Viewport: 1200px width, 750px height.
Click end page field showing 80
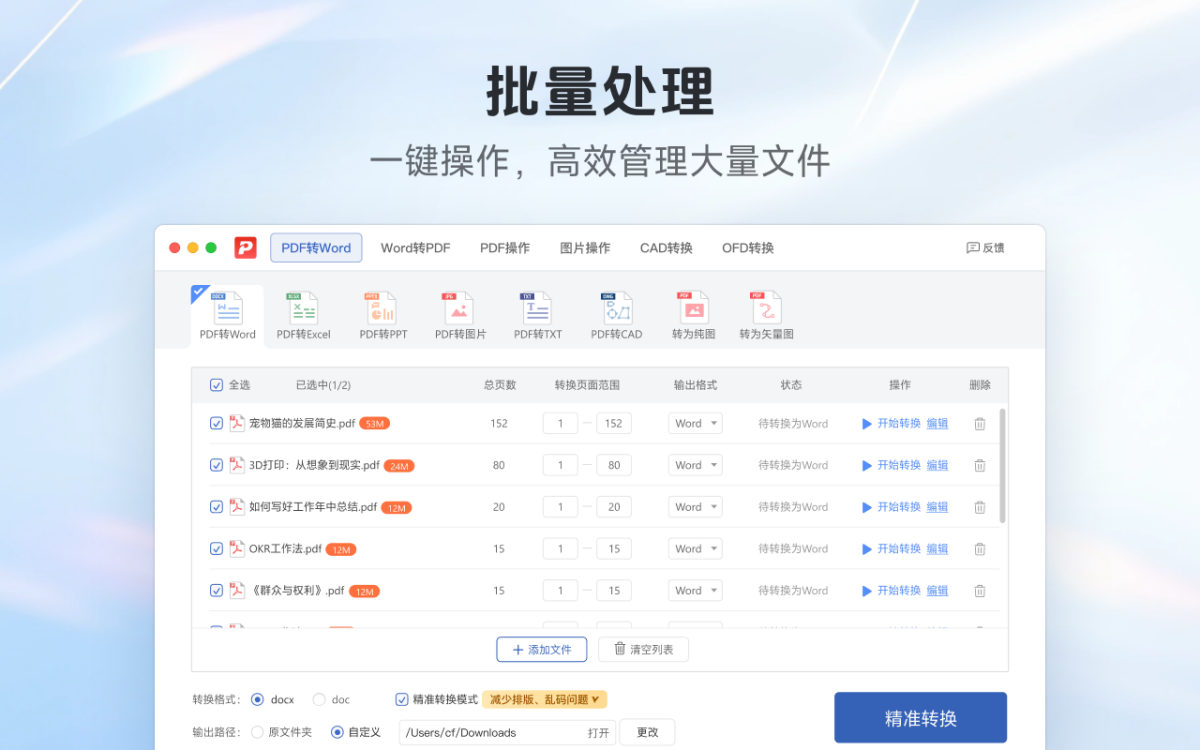[614, 465]
